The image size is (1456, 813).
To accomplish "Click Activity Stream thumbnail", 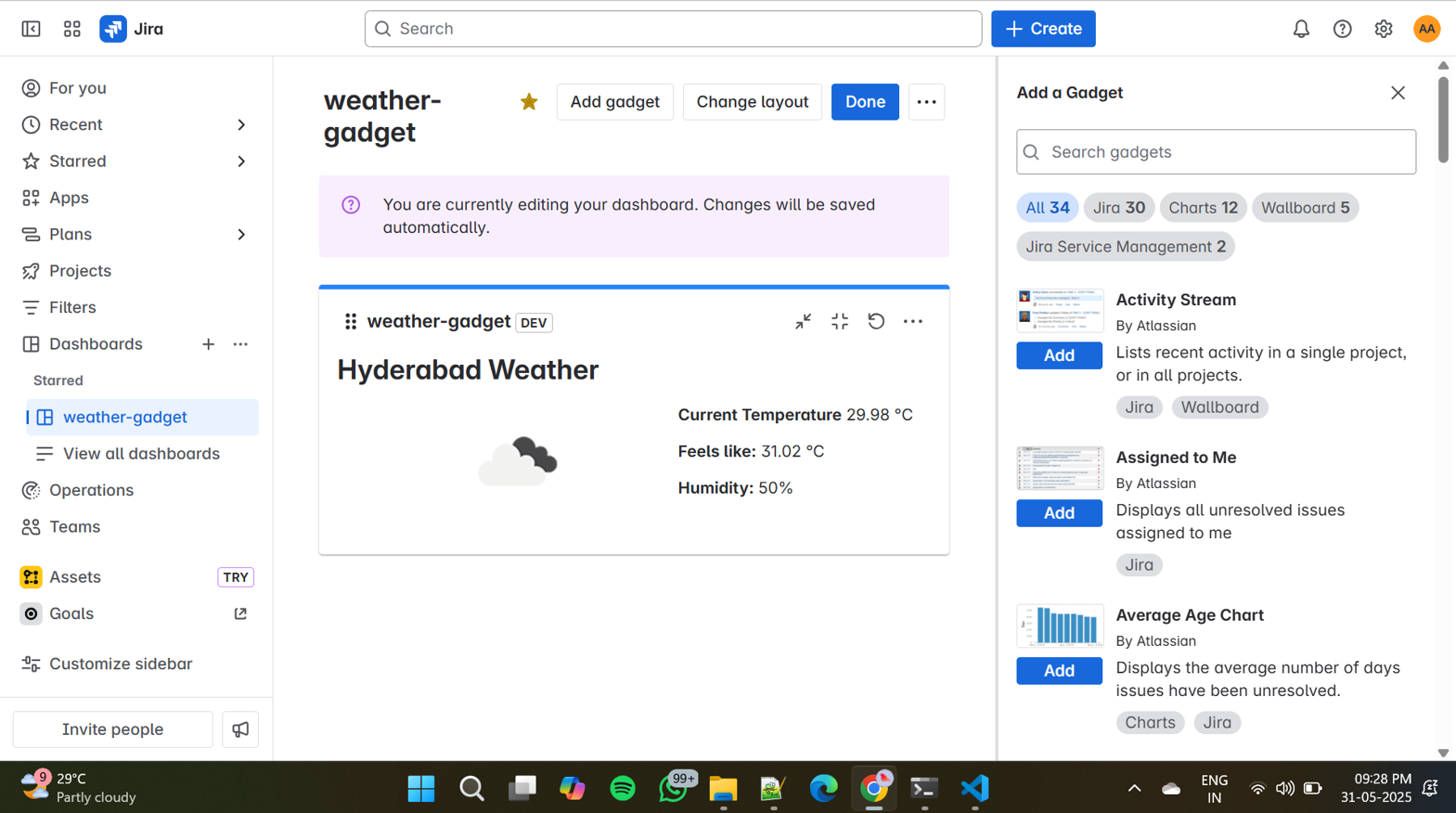I will pos(1060,311).
